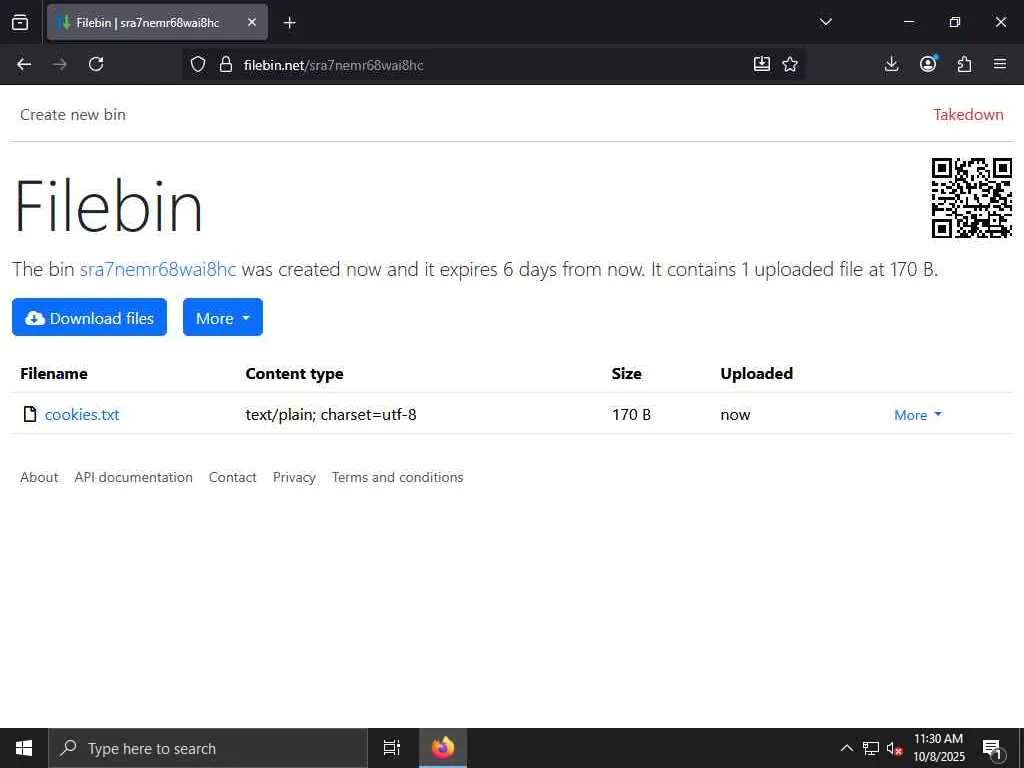Click the taskbar search box
This screenshot has height=768, width=1024.
tap(208, 748)
